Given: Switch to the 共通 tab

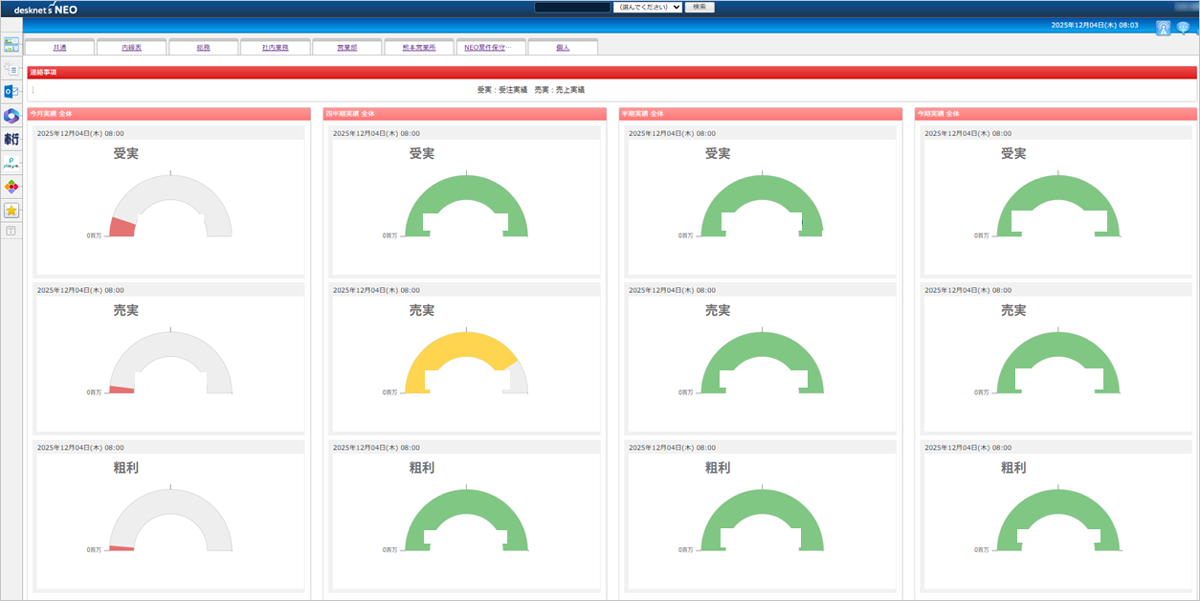Looking at the screenshot, I should (59, 47).
